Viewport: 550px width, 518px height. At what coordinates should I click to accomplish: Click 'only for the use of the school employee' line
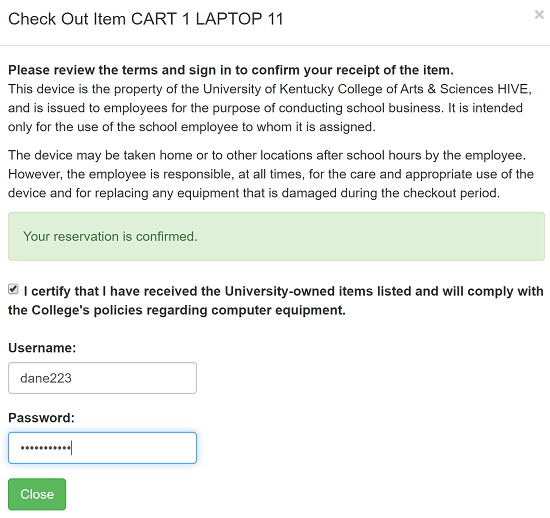(192, 127)
